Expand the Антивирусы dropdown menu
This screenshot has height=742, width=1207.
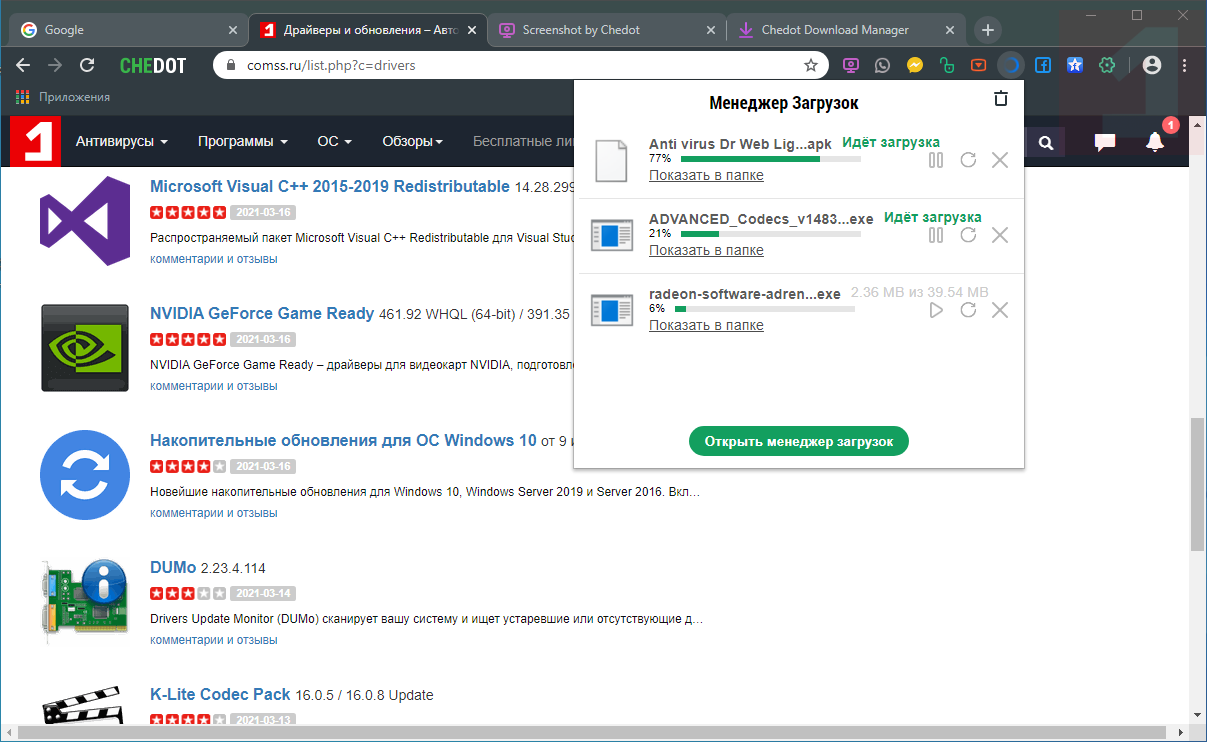[x=121, y=142]
